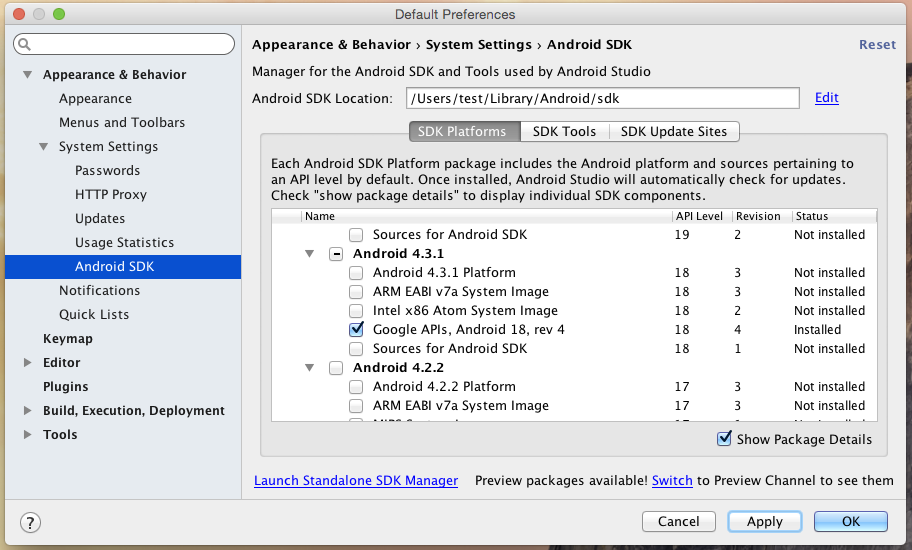This screenshot has height=550, width=912.
Task: Collapse the System Settings tree node
Action: pos(44,147)
